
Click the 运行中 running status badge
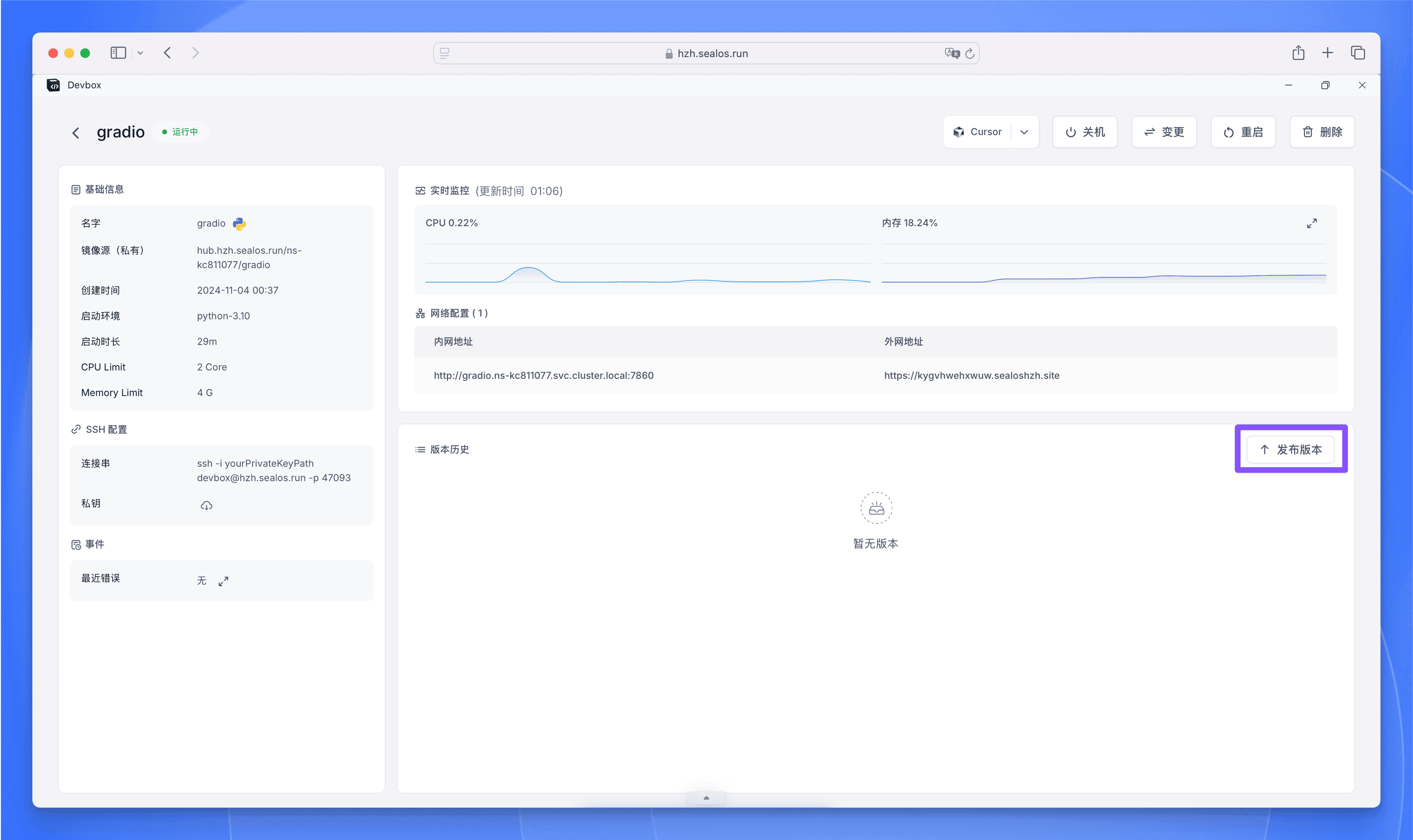click(180, 132)
